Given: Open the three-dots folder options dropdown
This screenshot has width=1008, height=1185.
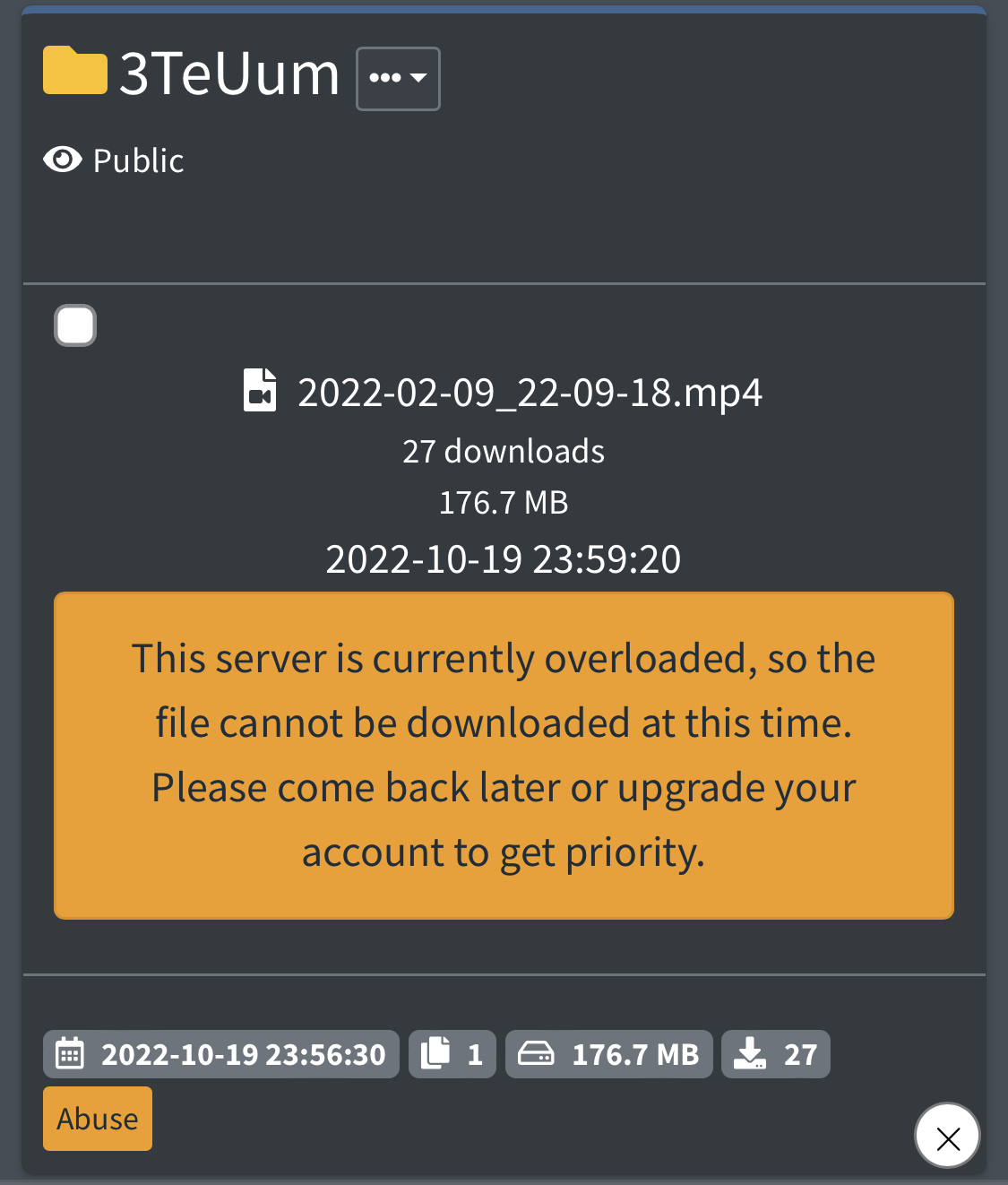Looking at the screenshot, I should click(x=398, y=79).
